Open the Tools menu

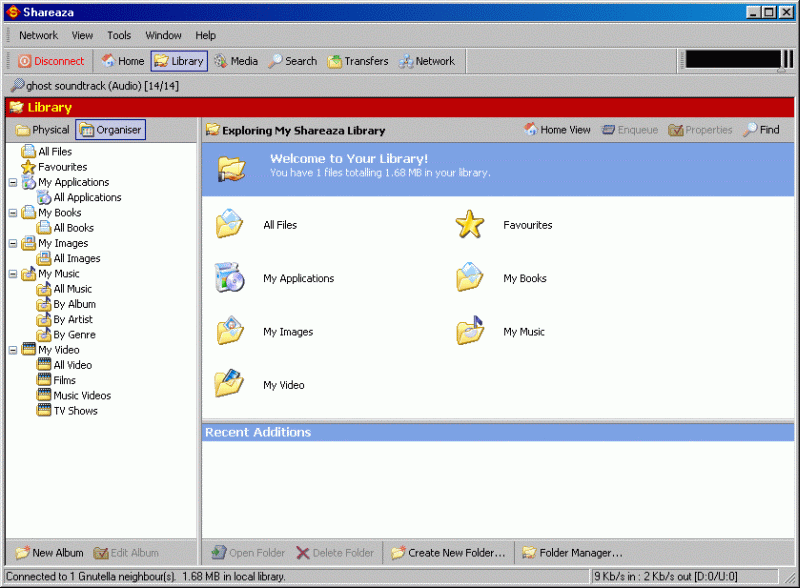tap(119, 35)
